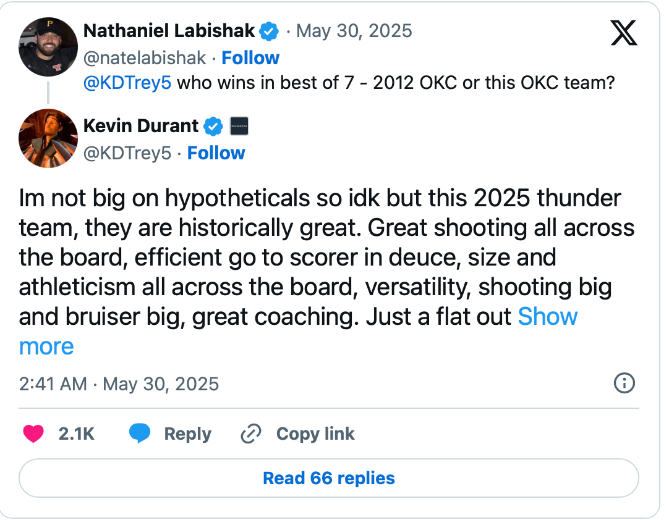Open the 2:41 AM May 30, 2025 timestamp
The width and height of the screenshot is (669, 520).
point(119,384)
